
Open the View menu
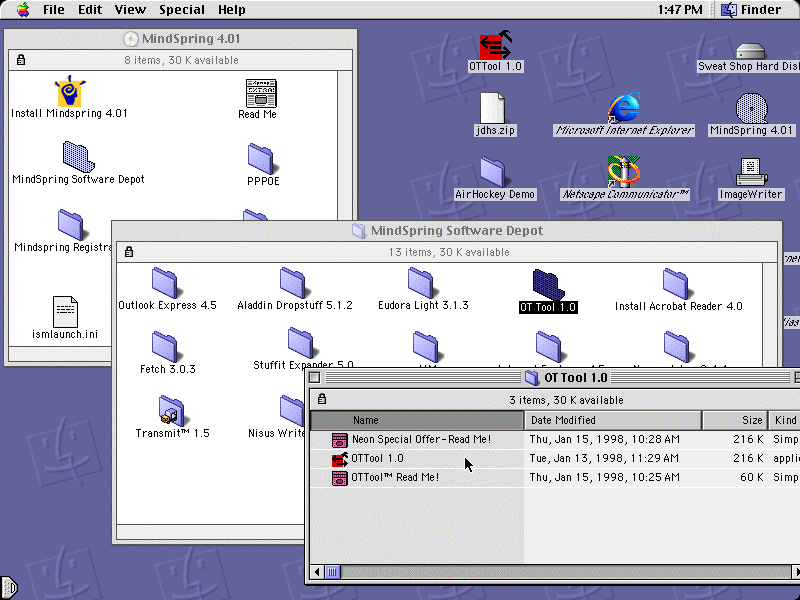click(x=130, y=10)
